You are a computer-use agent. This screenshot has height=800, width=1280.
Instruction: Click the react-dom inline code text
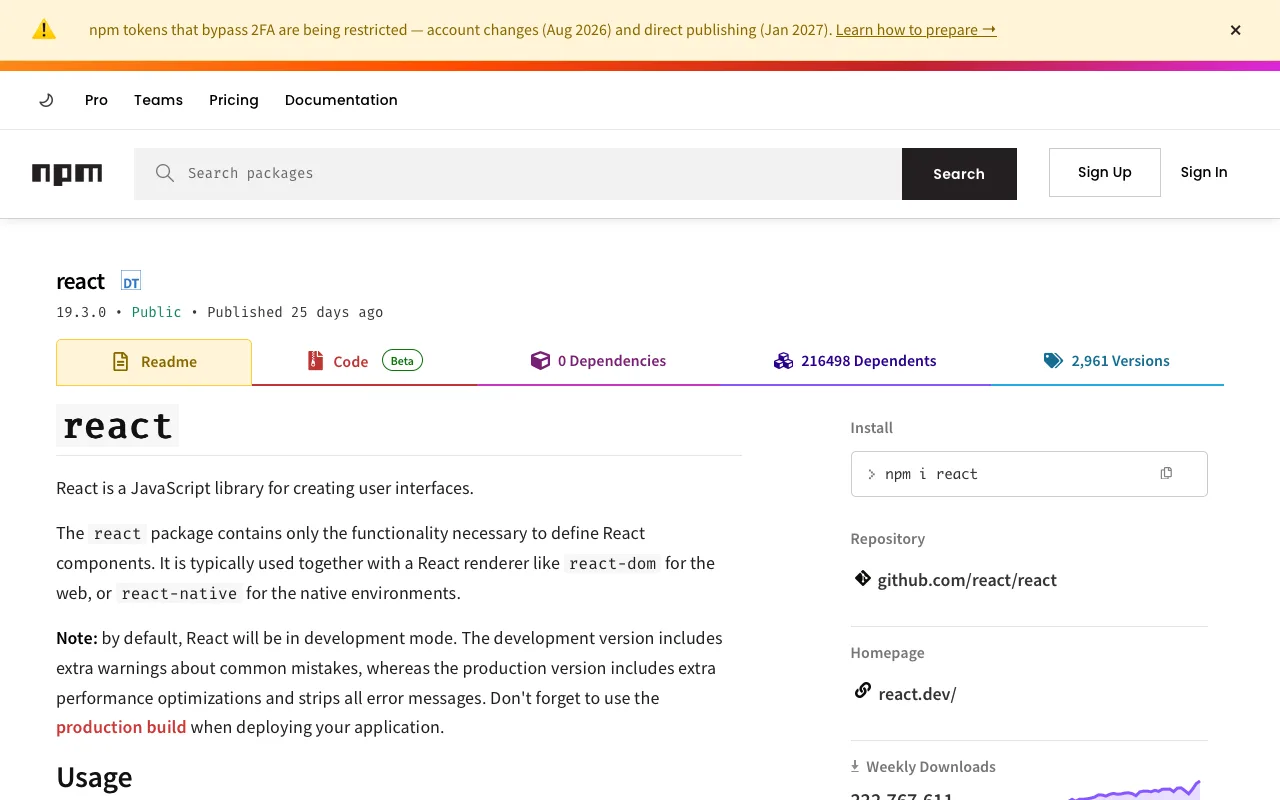613,563
